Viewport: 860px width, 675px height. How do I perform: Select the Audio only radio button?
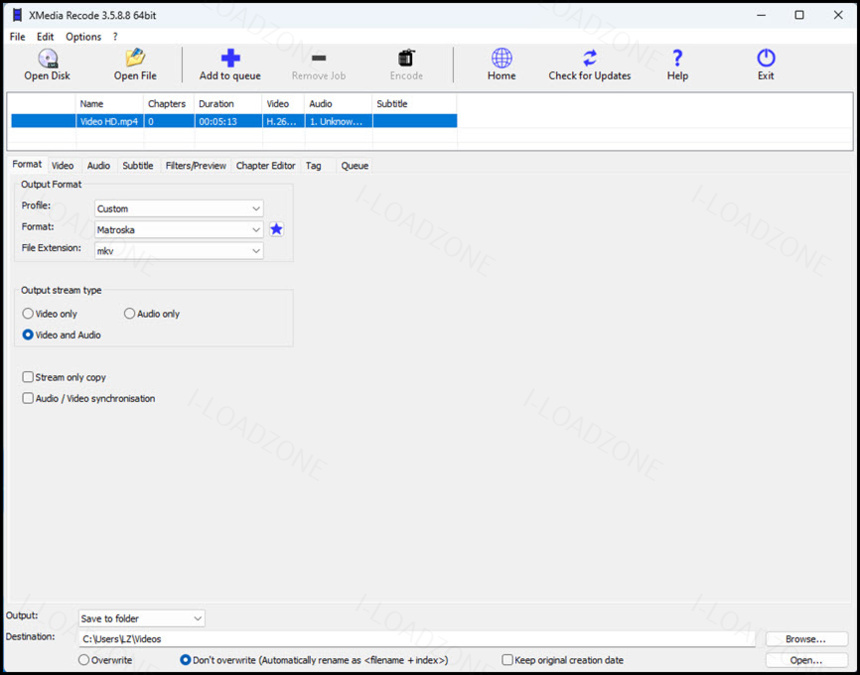point(129,314)
